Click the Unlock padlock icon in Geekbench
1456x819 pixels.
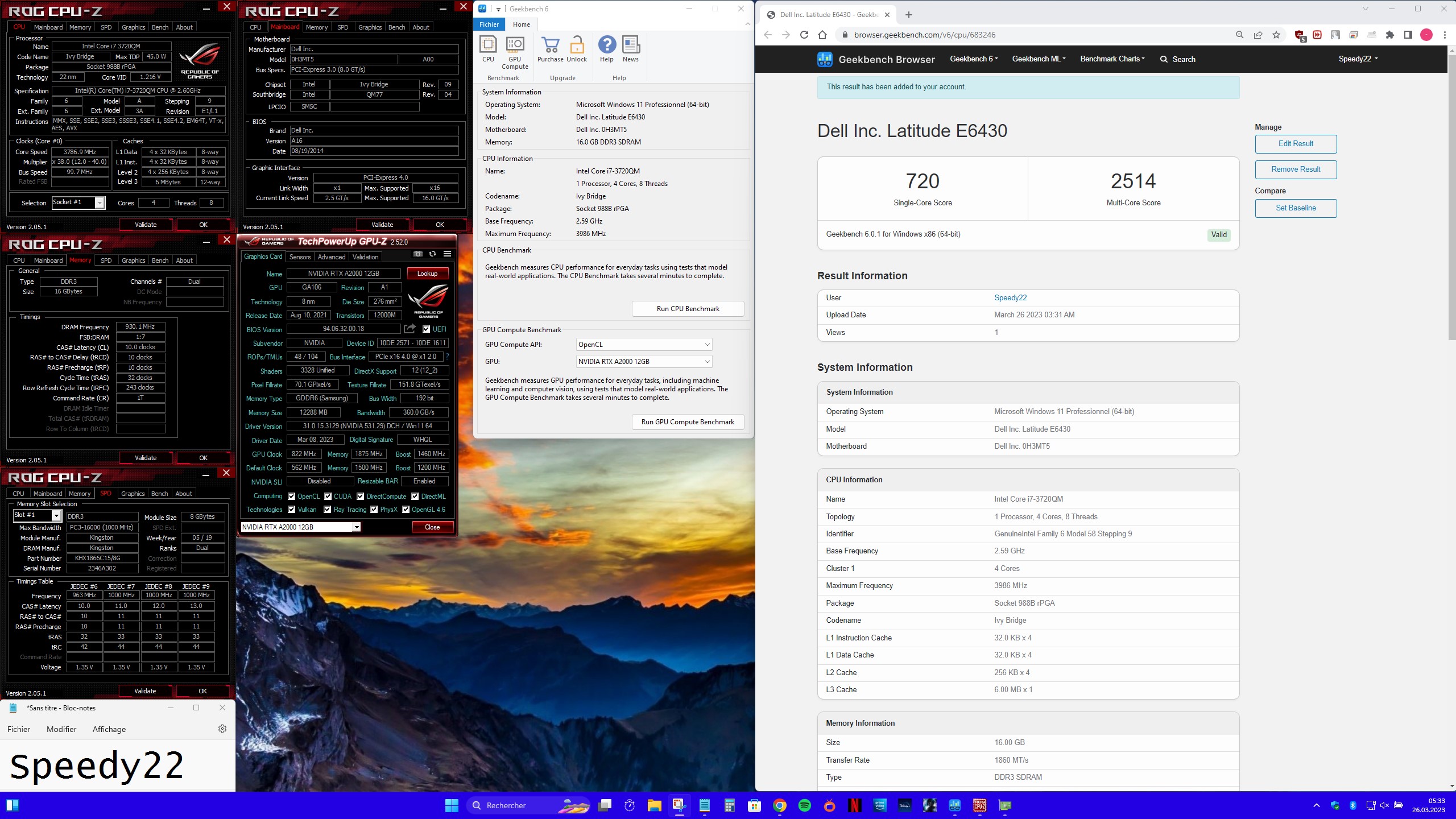click(x=577, y=49)
